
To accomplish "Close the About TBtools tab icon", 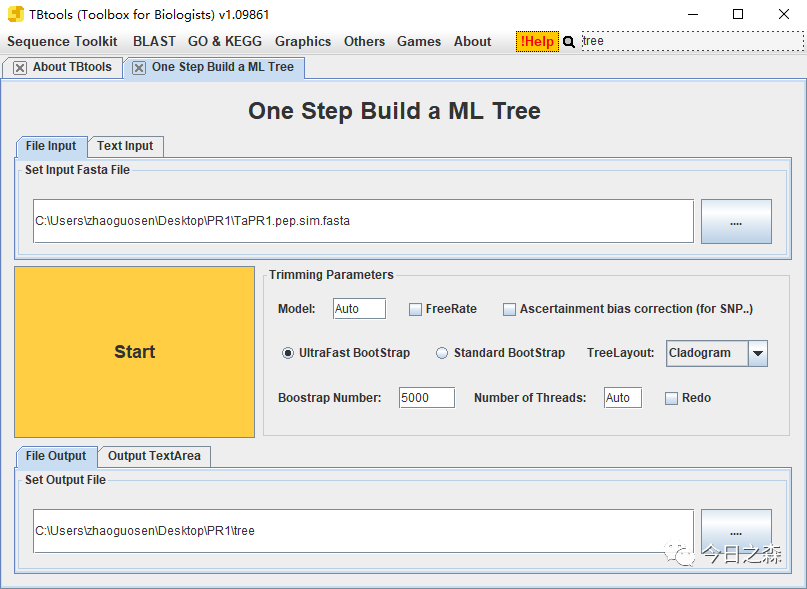I will 20,67.
